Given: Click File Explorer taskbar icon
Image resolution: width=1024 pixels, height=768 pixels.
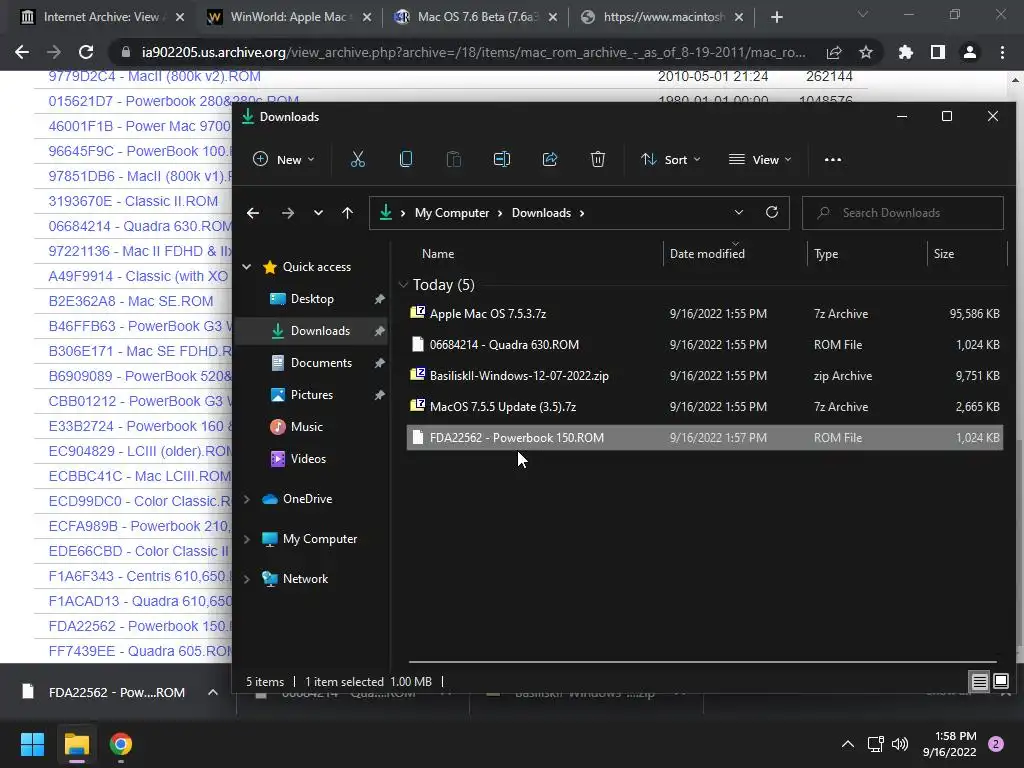Looking at the screenshot, I should point(76,744).
